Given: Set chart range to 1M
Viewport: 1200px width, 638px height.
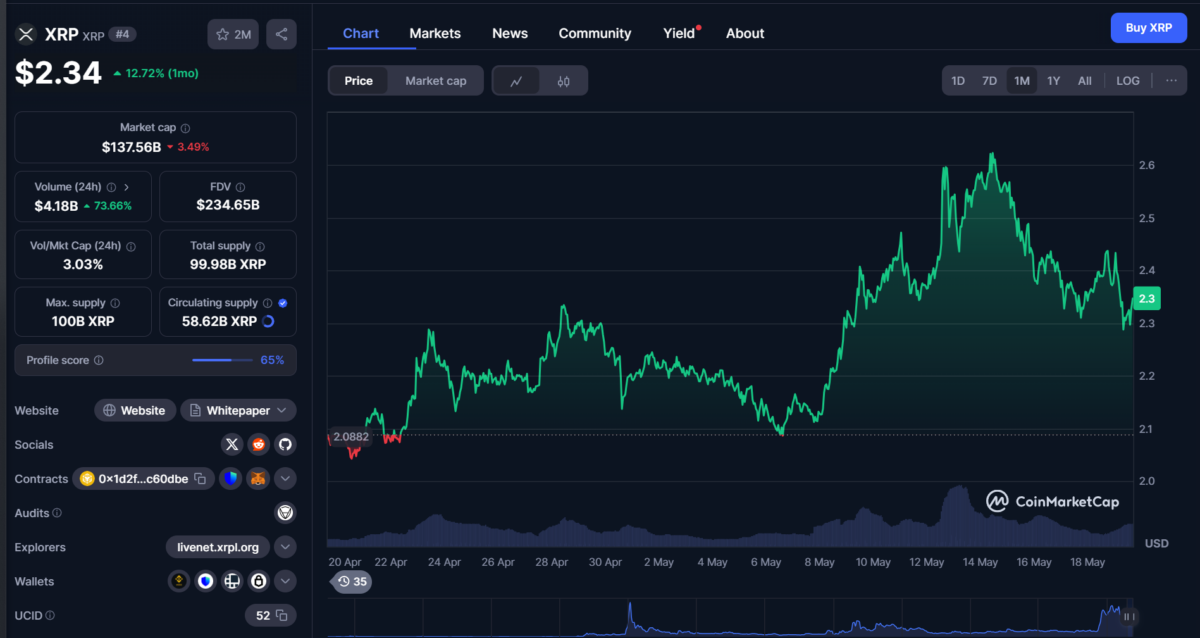Looking at the screenshot, I should (x=1021, y=81).
